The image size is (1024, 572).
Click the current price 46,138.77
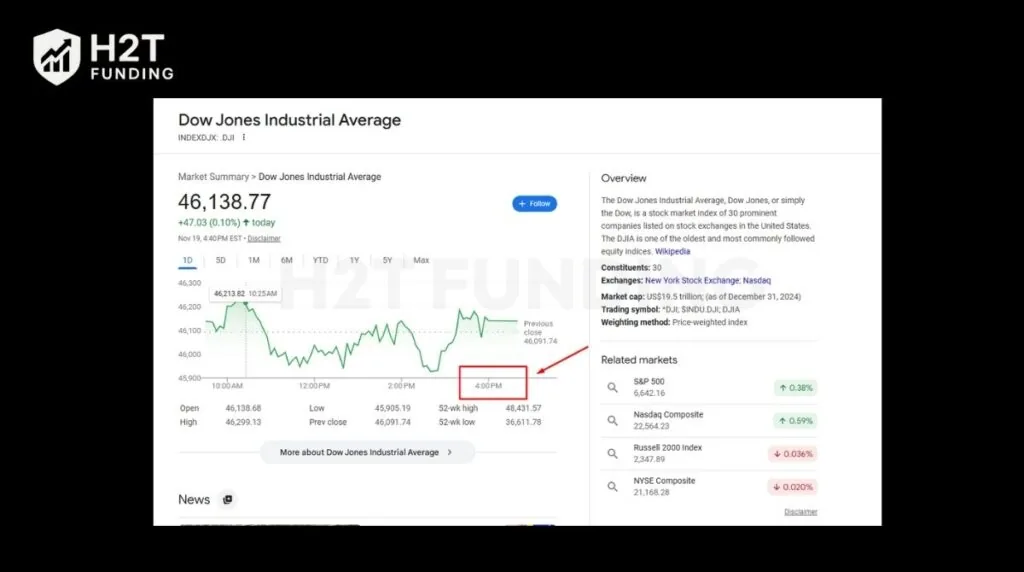(225, 202)
